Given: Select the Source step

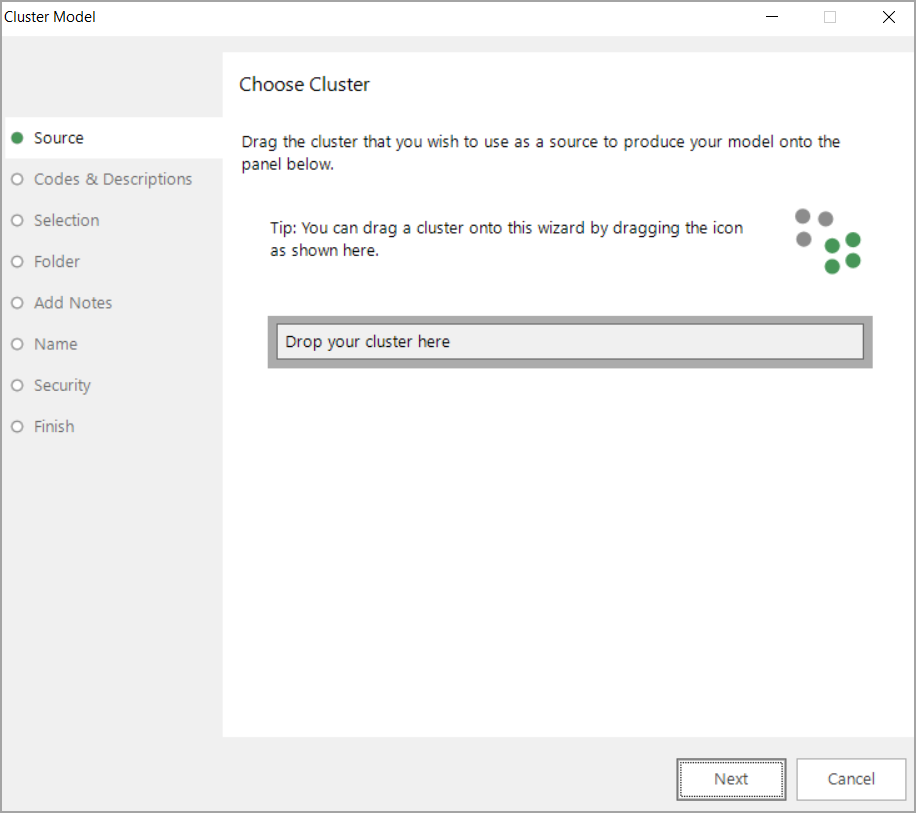Looking at the screenshot, I should (x=114, y=138).
